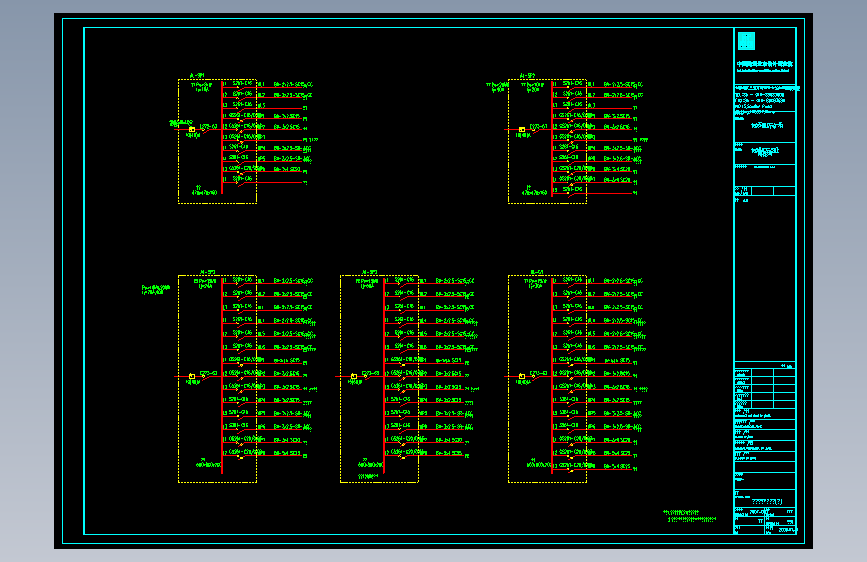This screenshot has width=867, height=562.
Task: Click the signature table grid in the title block
Action: [x=765, y=389]
